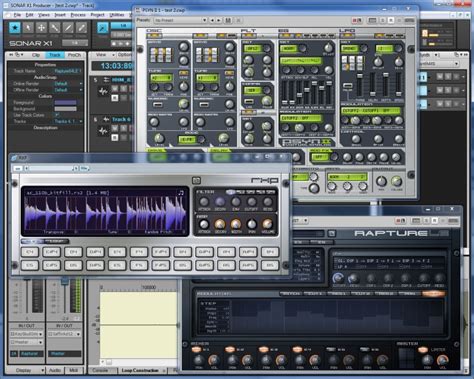Click the Background color swatch
Screen dimensions: 474x379
point(65,109)
